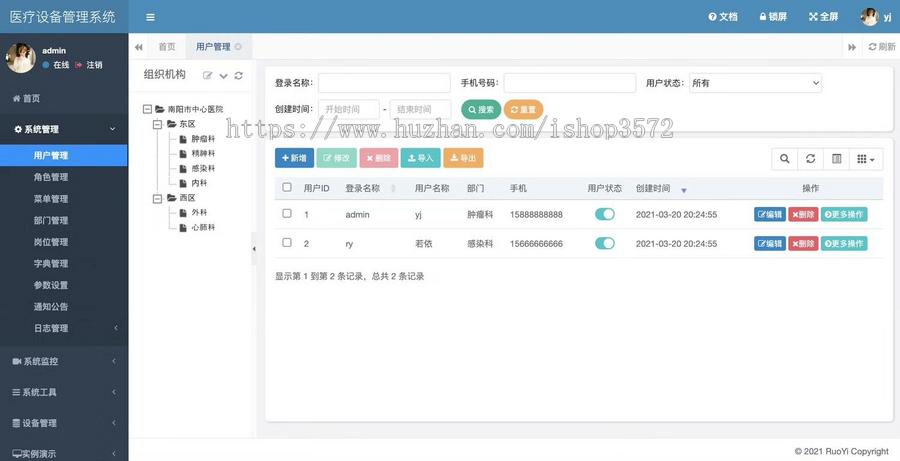Expand the 日志管理 submenu

click(x=64, y=328)
